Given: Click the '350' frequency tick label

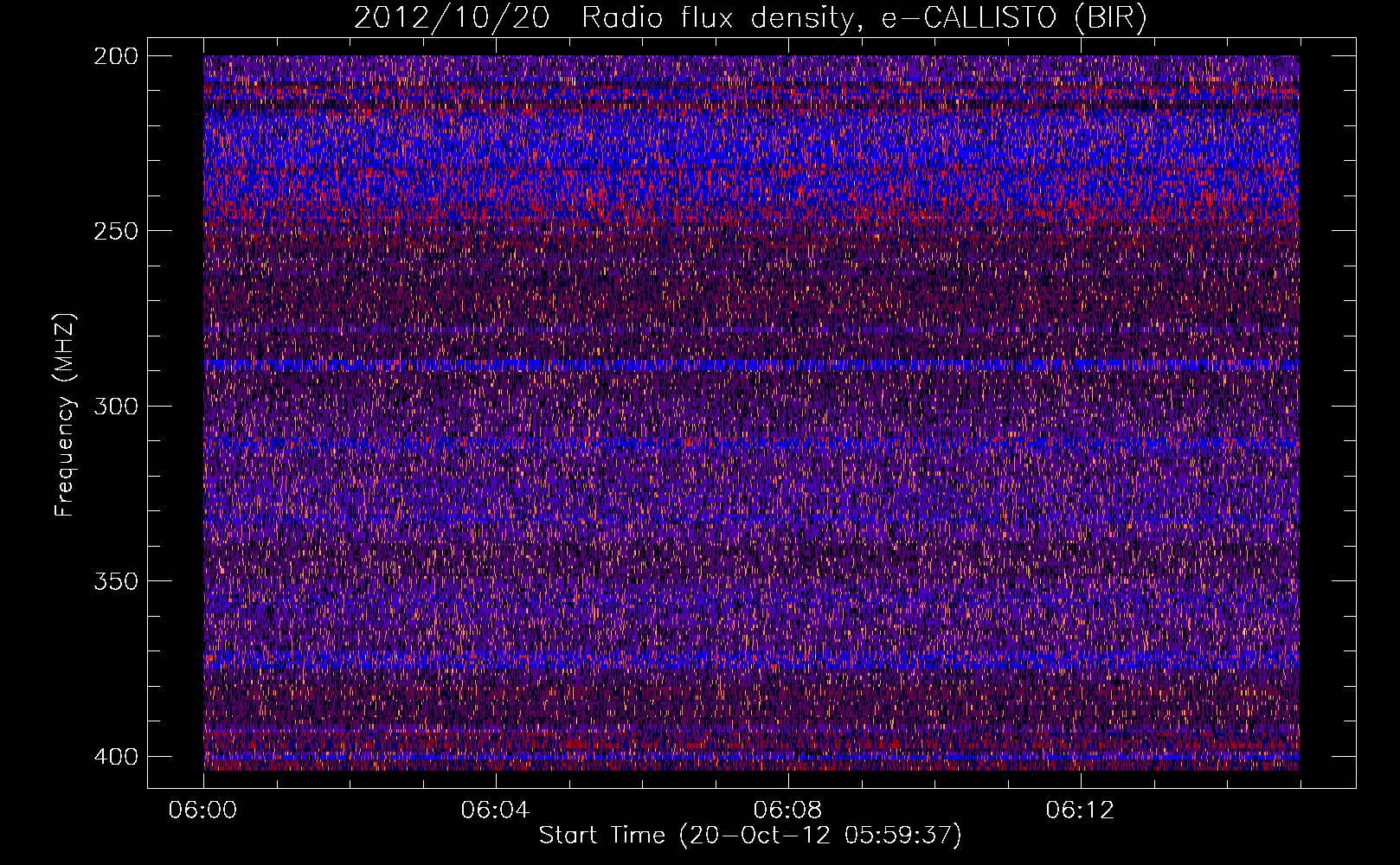Looking at the screenshot, I should click(x=115, y=581).
